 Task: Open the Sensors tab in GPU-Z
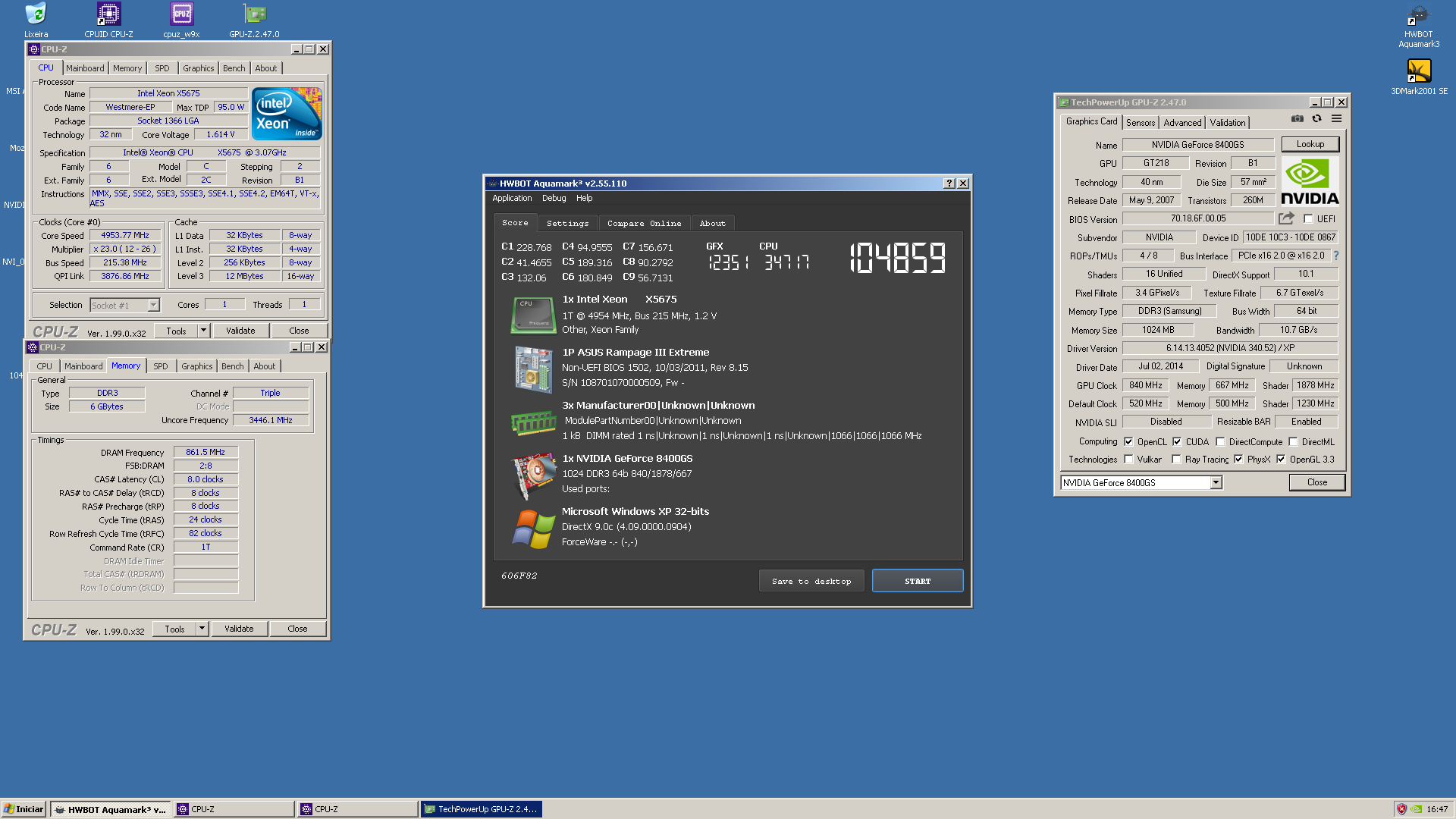pyautogui.click(x=1141, y=123)
